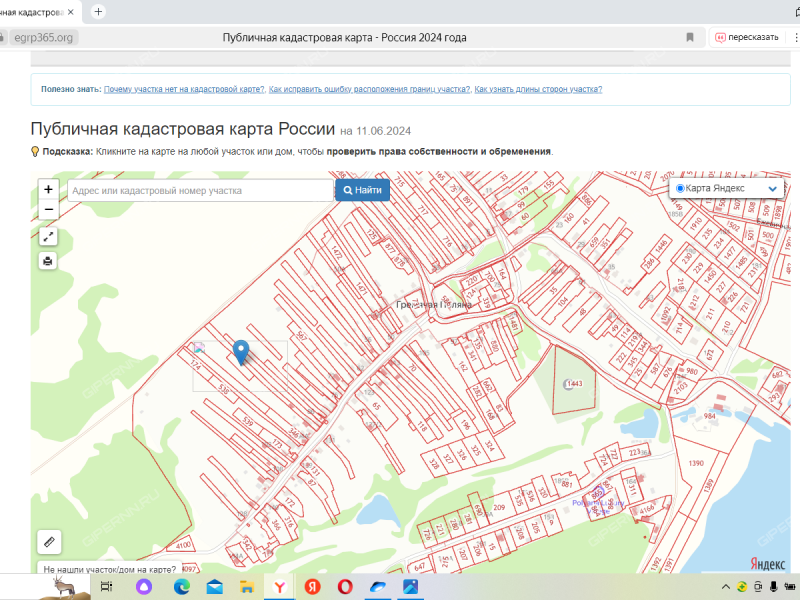The image size is (800, 600).
Task: Open a new browser tab
Action: pos(98,12)
